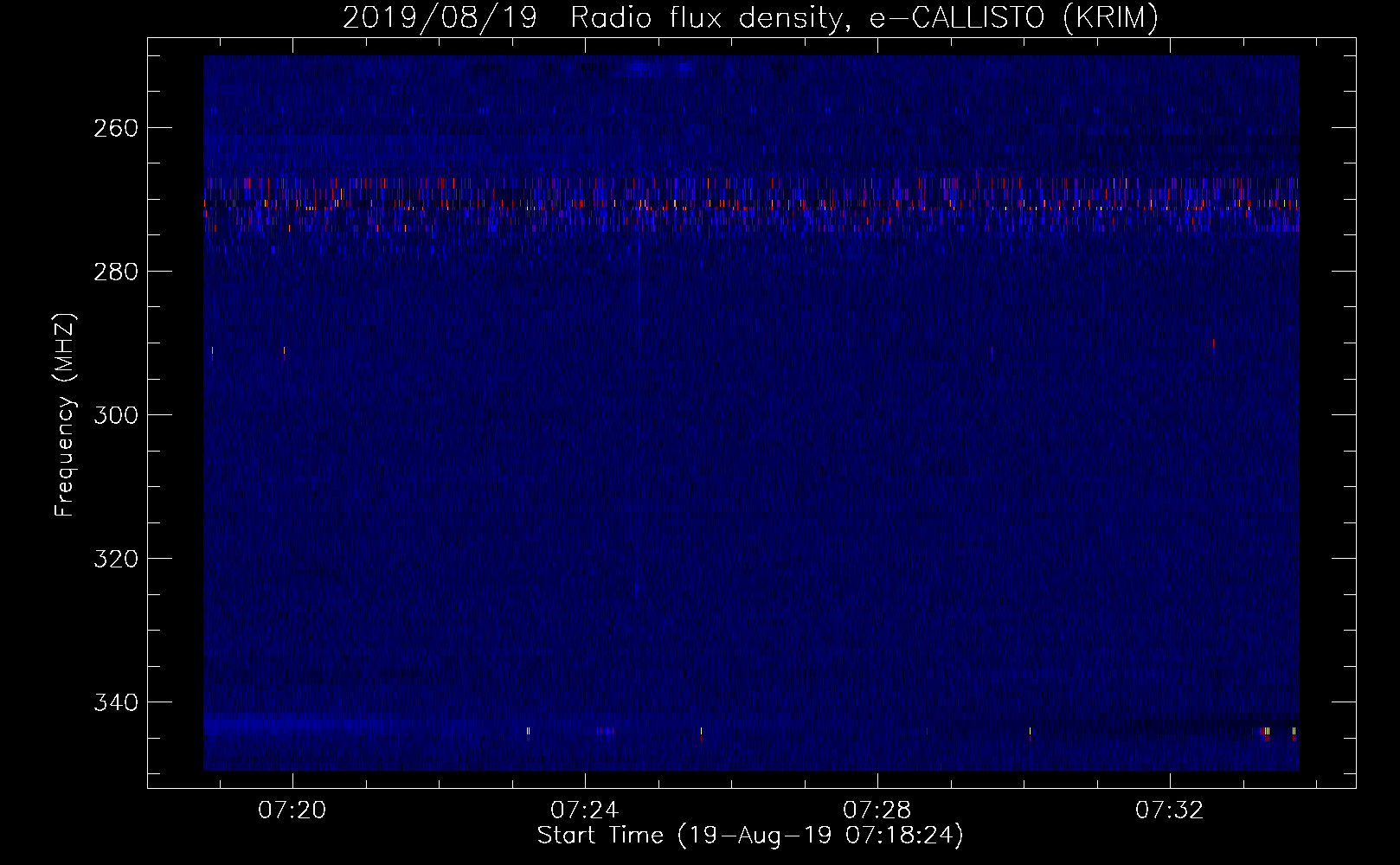
Task: Click the 07:32 time tick label
Action: 1170,811
